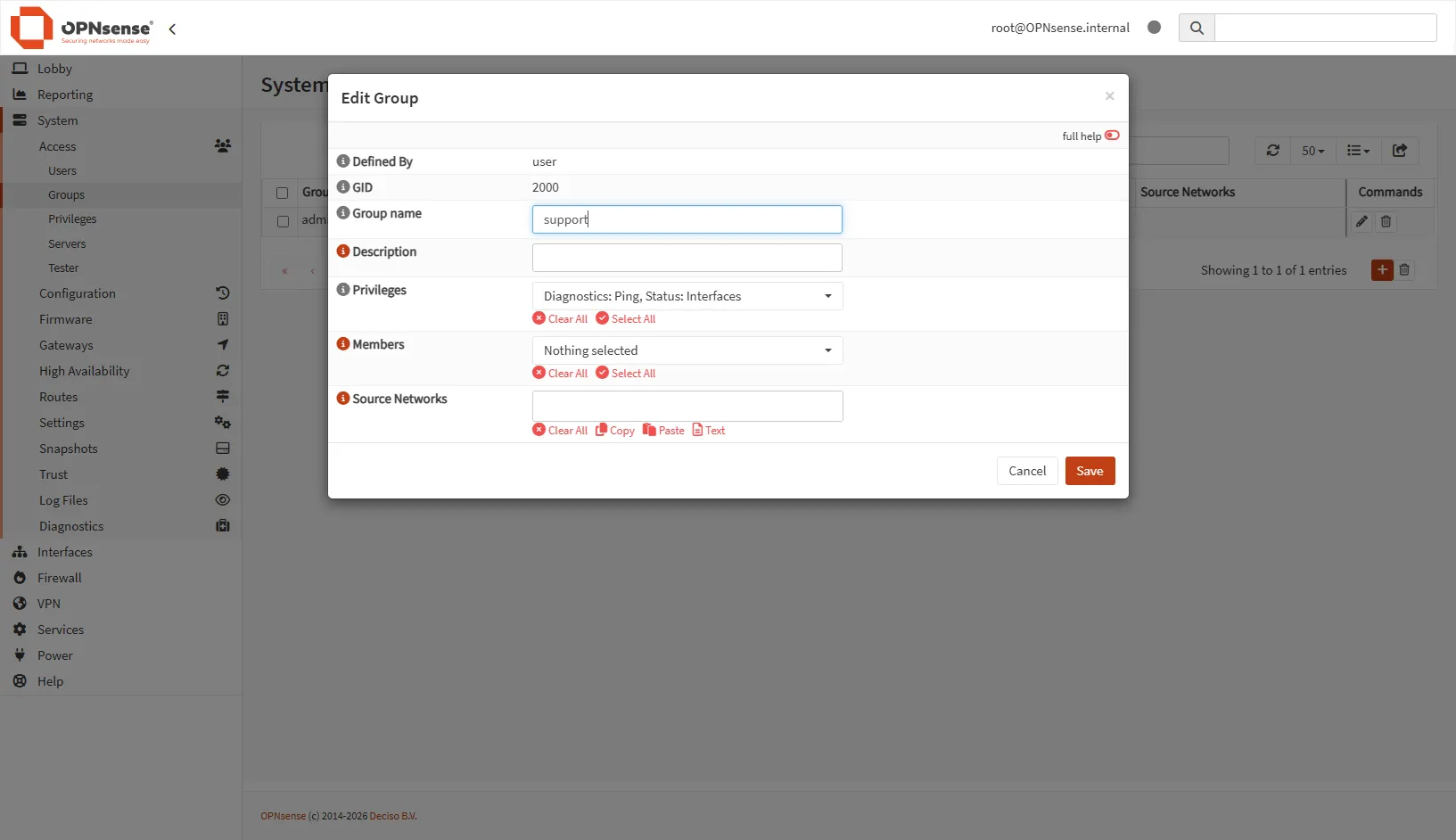Click the pencil edit icon in Commands column
This screenshot has height=840, width=1456.
(x=1361, y=222)
